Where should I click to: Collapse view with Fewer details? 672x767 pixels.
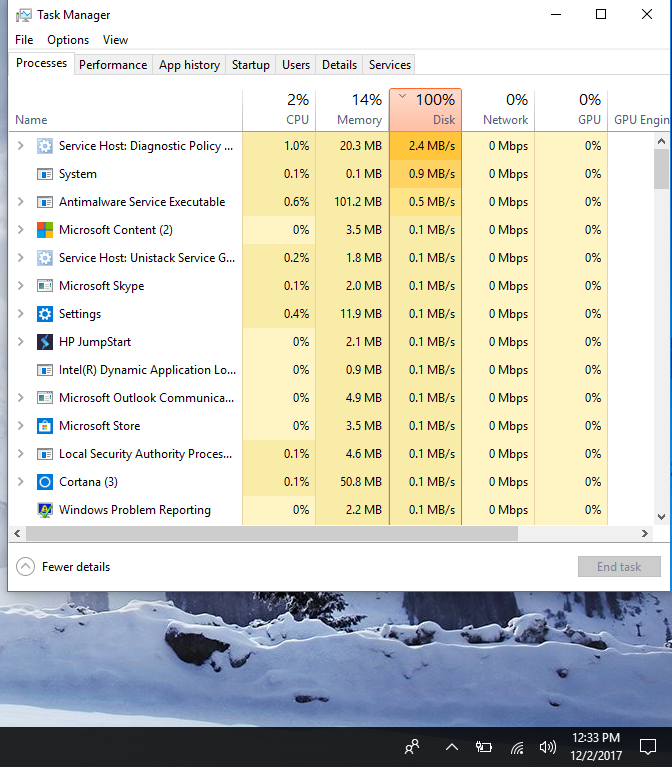tap(63, 567)
